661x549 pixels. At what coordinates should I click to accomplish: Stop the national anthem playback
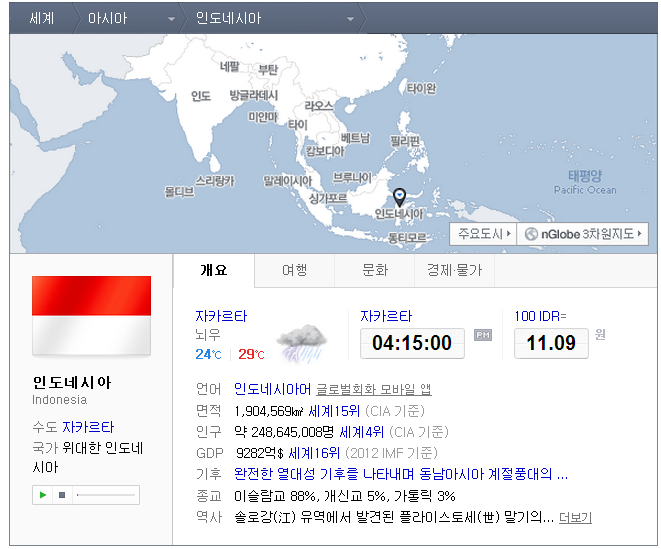[x=61, y=495]
